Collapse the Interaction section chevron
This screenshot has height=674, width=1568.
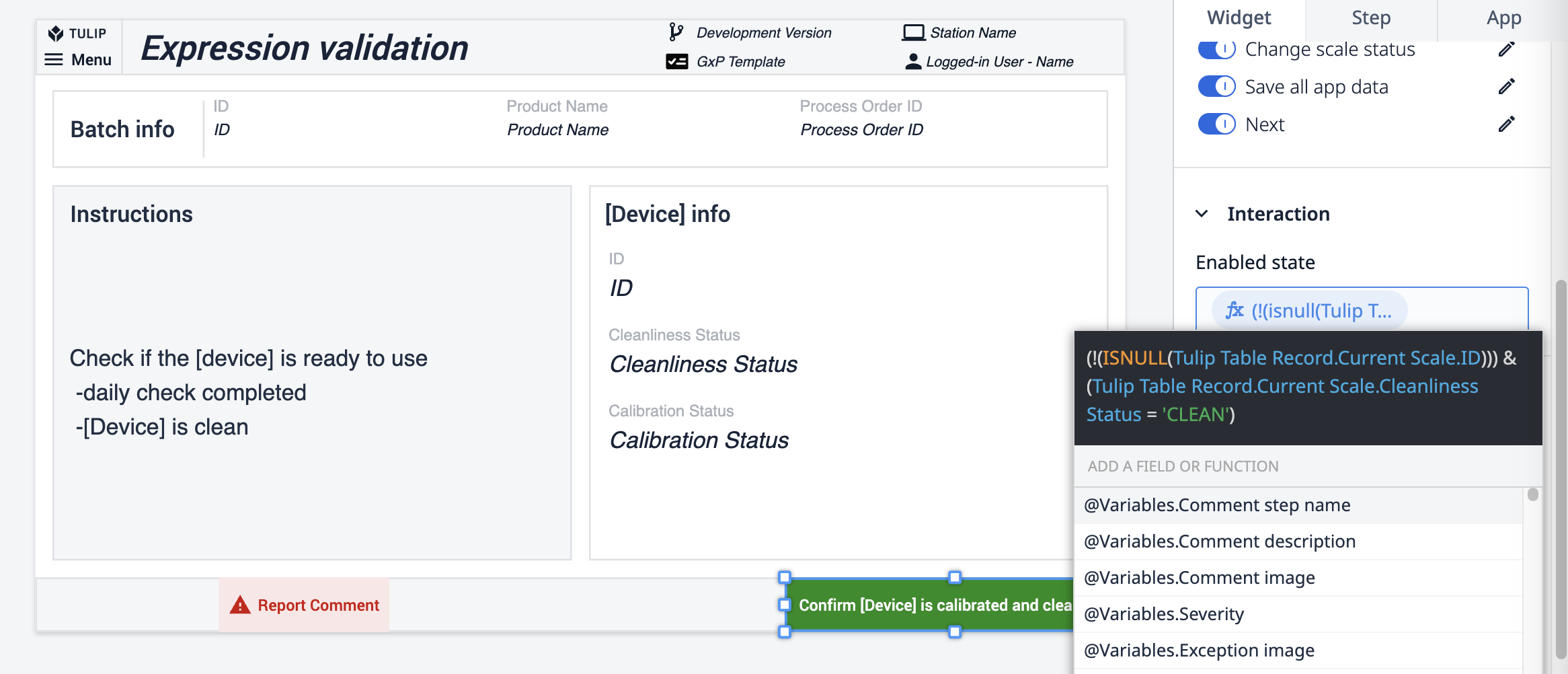click(x=1202, y=214)
